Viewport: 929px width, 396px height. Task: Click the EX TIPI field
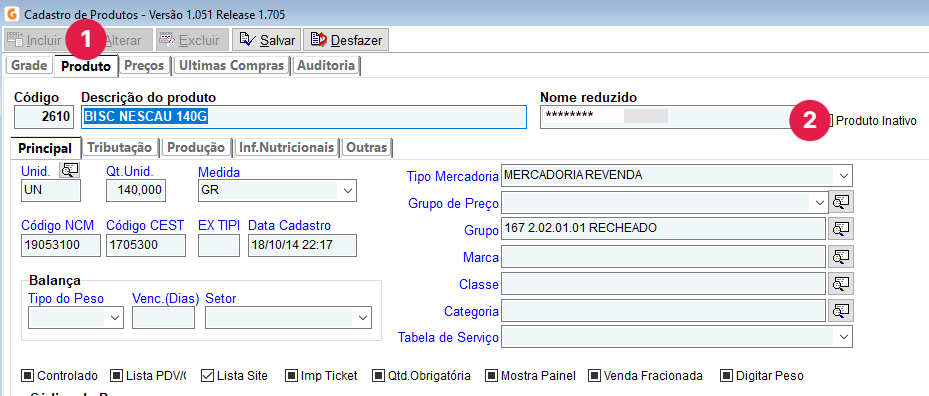(x=219, y=245)
